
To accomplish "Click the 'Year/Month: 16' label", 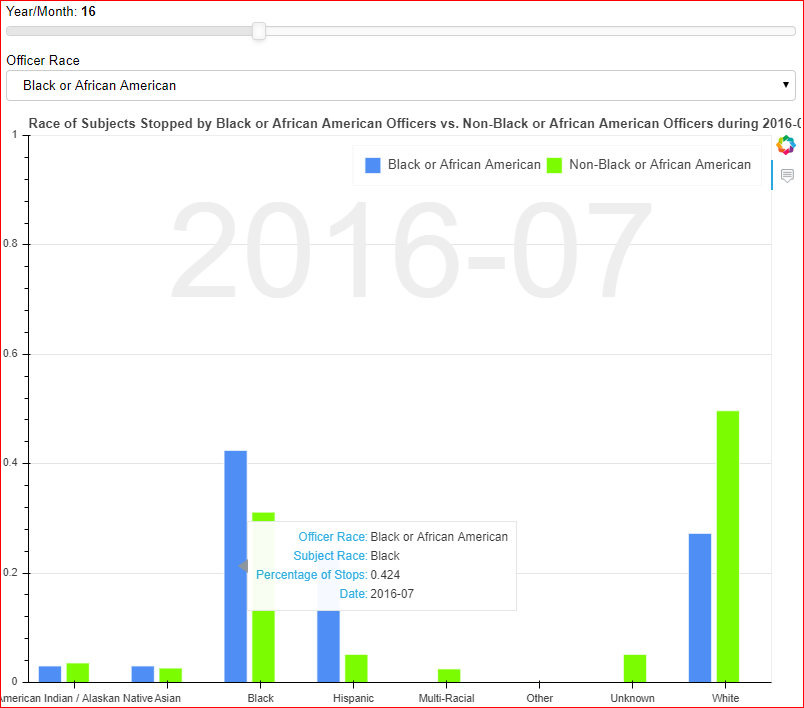I will [51, 11].
